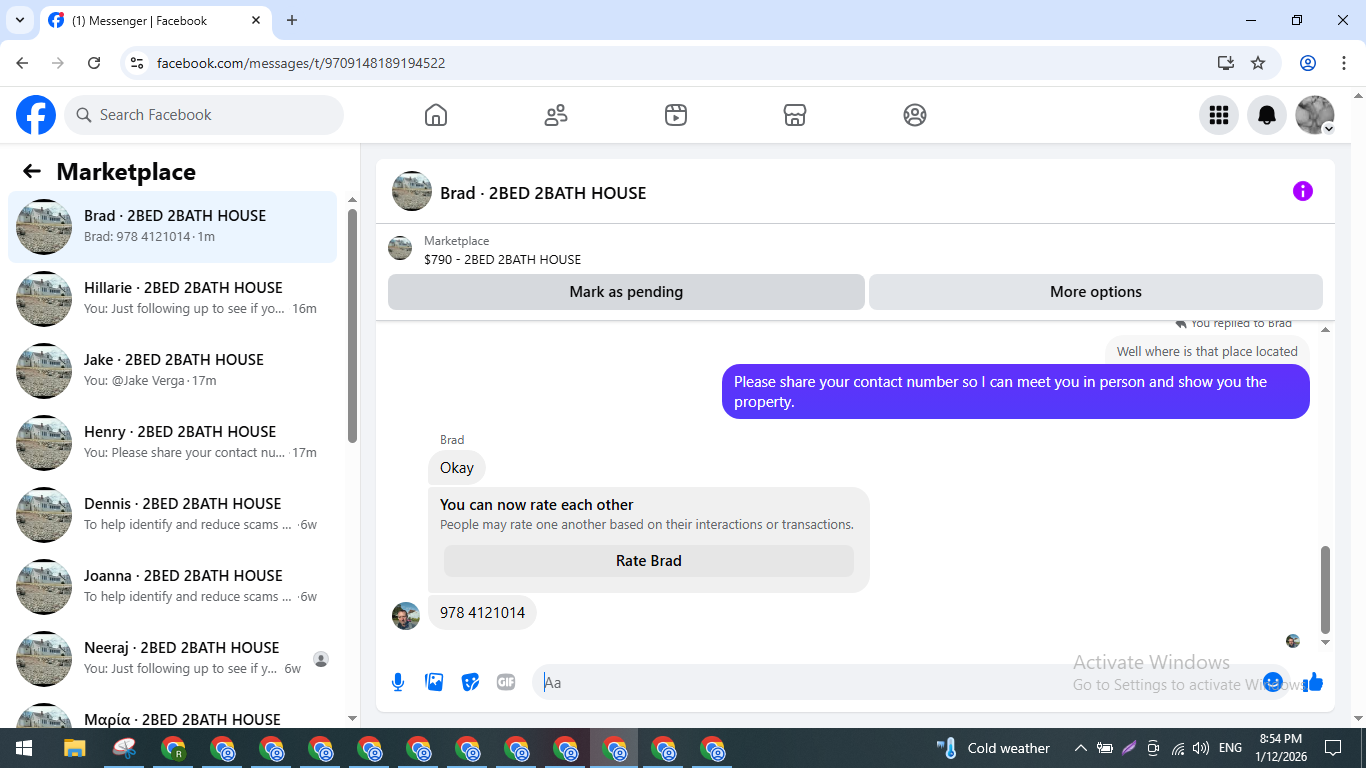Open Chrome profile icon
1366x768 pixels.
coord(1308,63)
